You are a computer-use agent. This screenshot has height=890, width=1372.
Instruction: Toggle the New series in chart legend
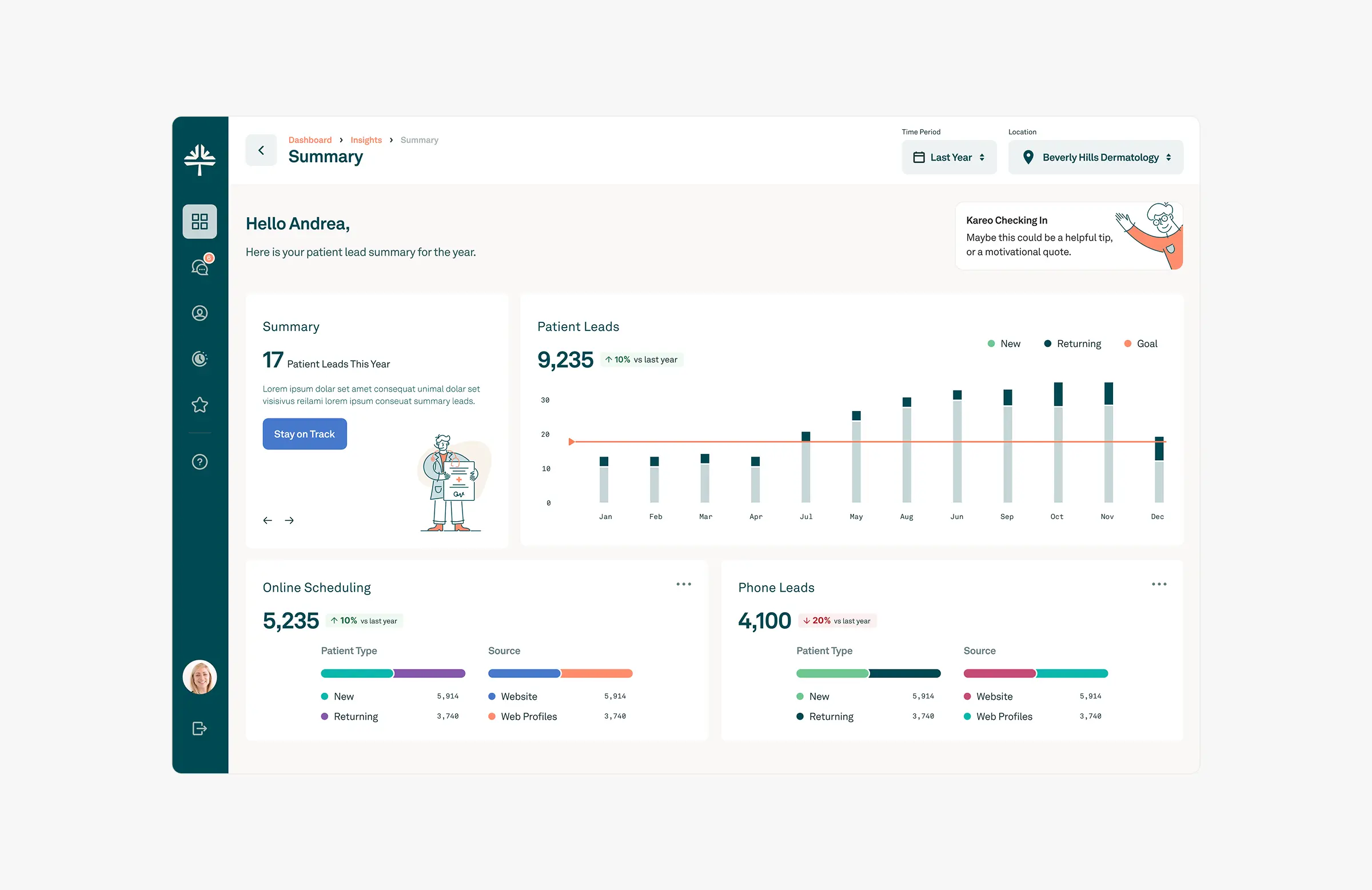tap(1004, 344)
